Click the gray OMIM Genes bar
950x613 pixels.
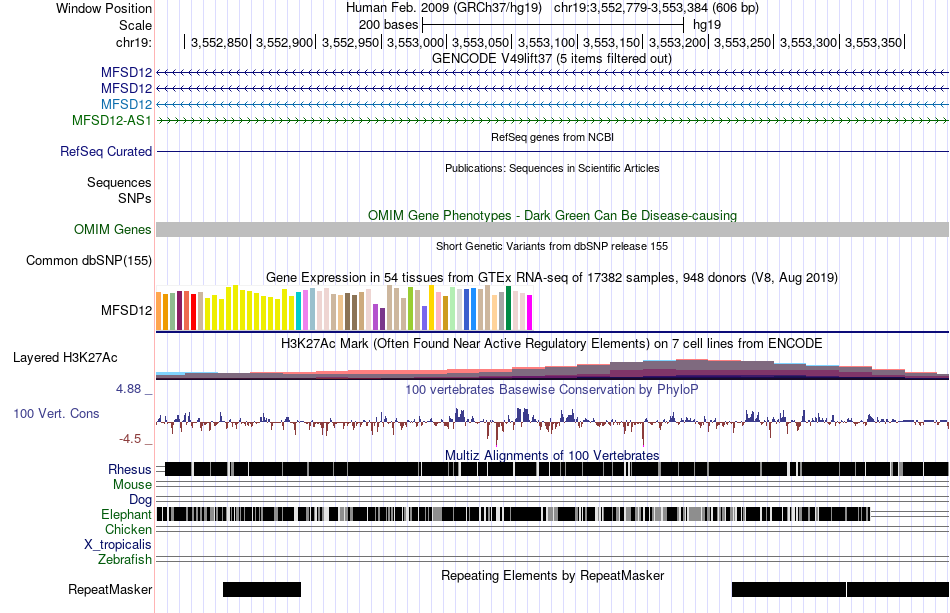553,230
